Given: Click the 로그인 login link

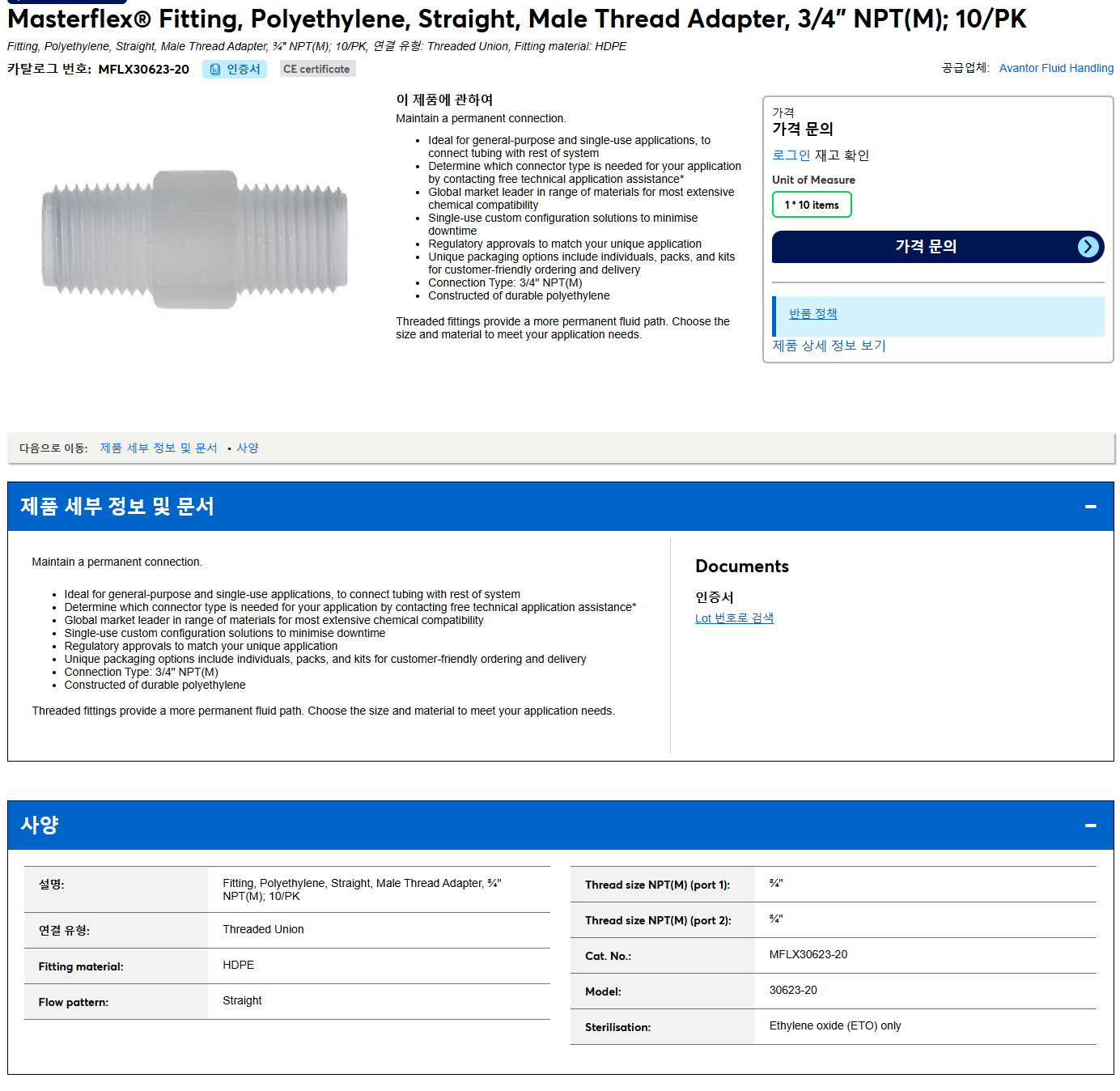Looking at the screenshot, I should (791, 155).
